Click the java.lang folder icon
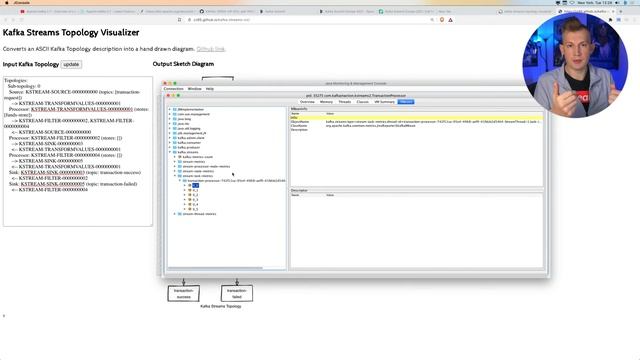 pos(175,119)
